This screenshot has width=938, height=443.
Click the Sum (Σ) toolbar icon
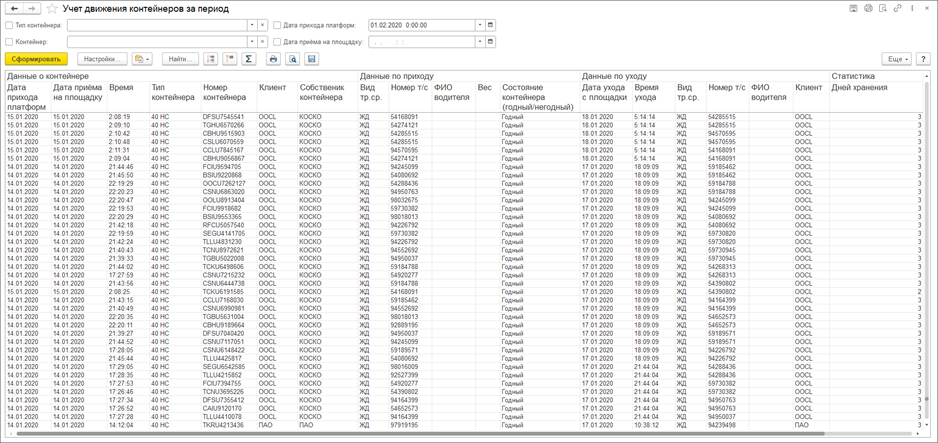point(249,59)
